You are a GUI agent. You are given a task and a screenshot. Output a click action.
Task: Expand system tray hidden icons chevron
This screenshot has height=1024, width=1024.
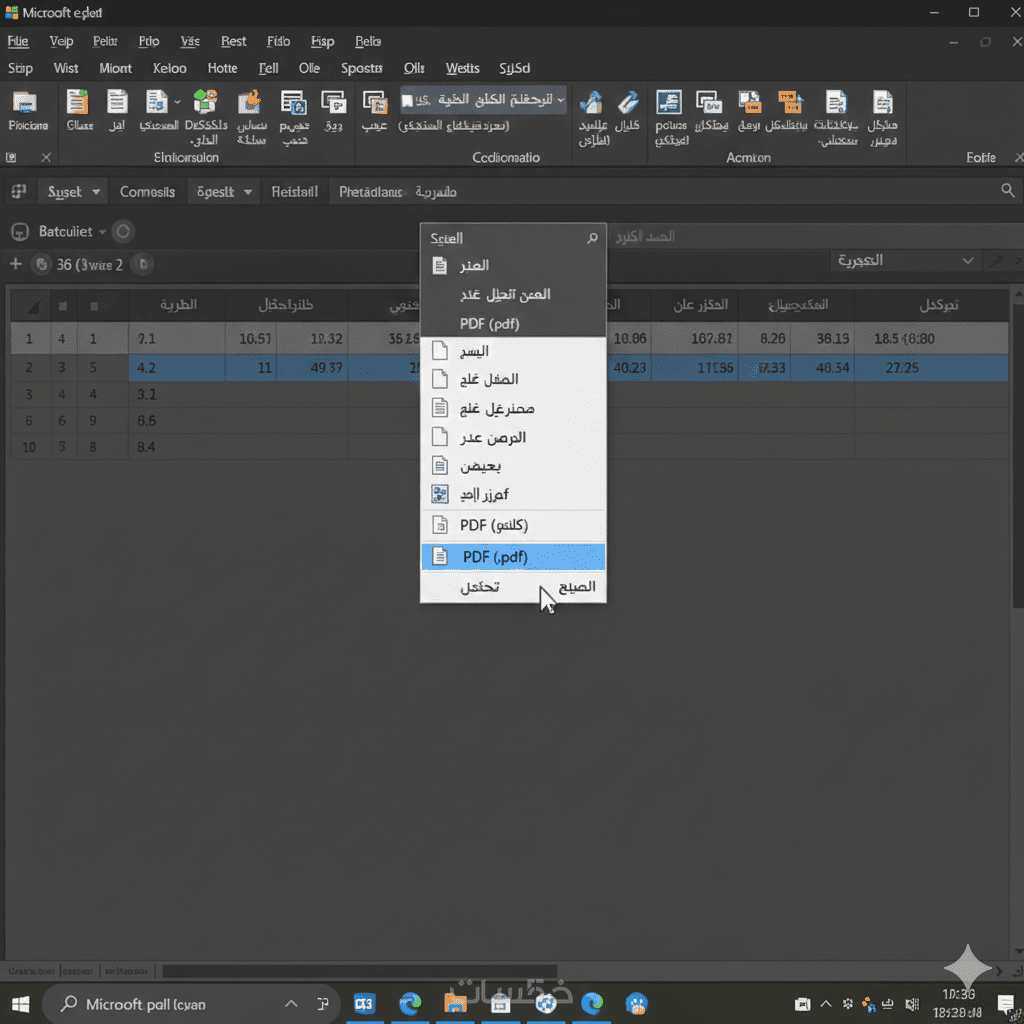(825, 1004)
